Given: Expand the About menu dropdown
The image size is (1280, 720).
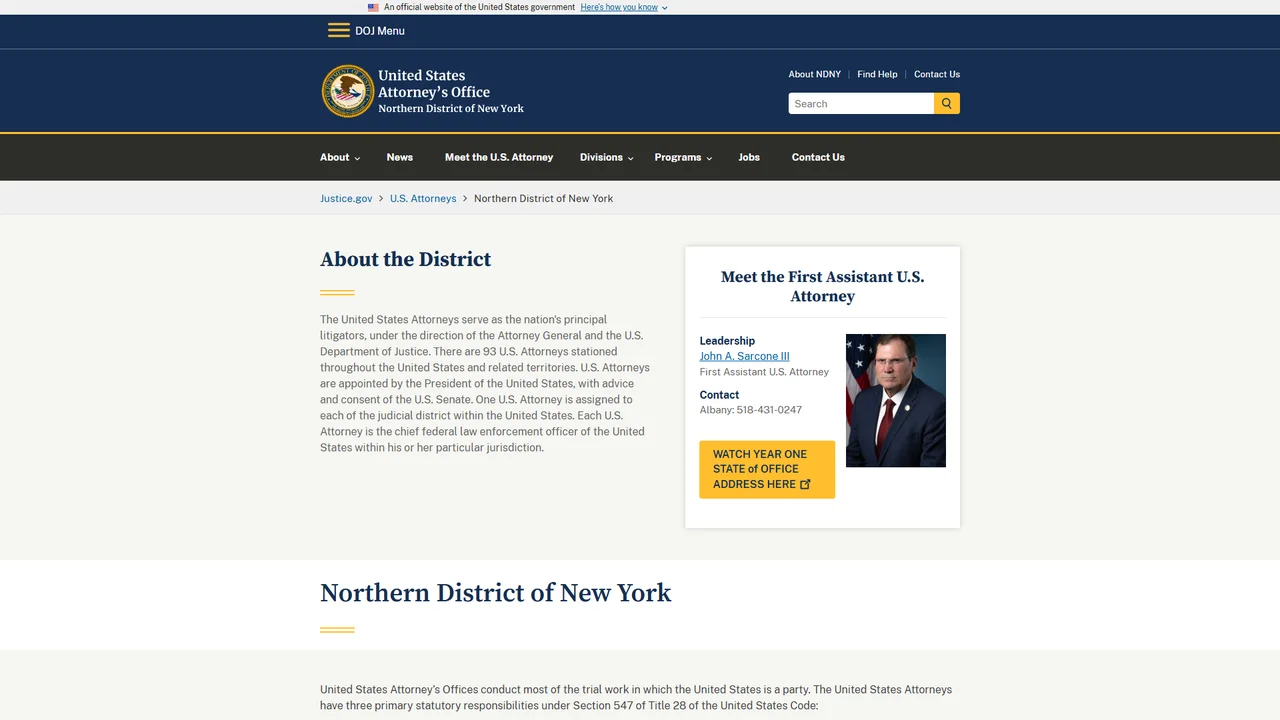Looking at the screenshot, I should (340, 157).
